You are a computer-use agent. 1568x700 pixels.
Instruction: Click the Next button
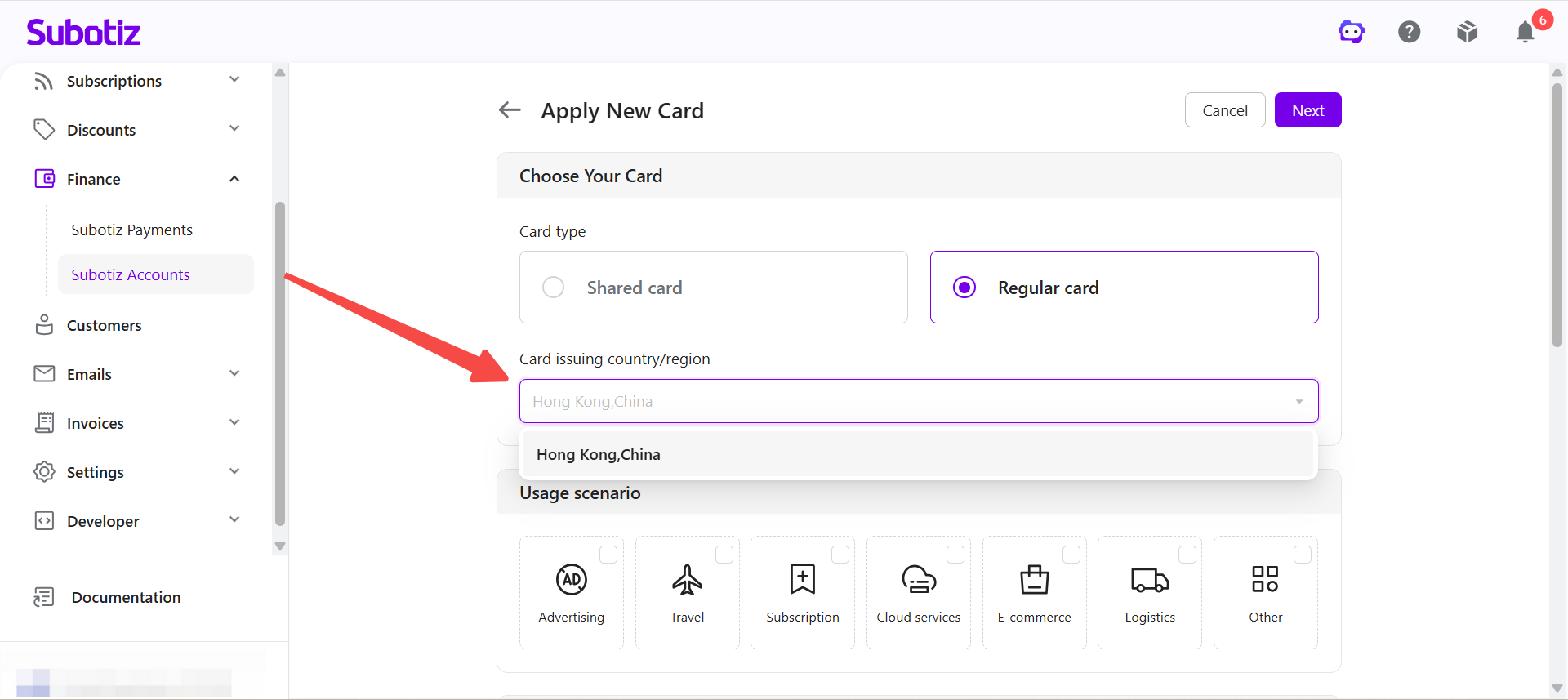coord(1308,110)
